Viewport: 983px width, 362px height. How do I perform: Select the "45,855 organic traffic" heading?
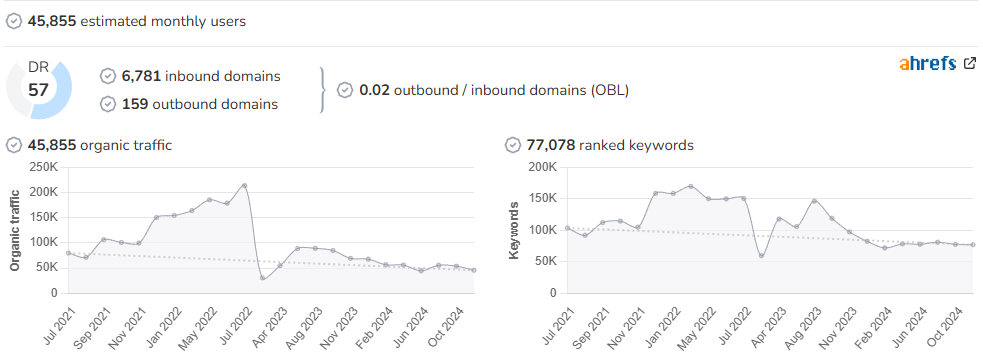(x=100, y=146)
